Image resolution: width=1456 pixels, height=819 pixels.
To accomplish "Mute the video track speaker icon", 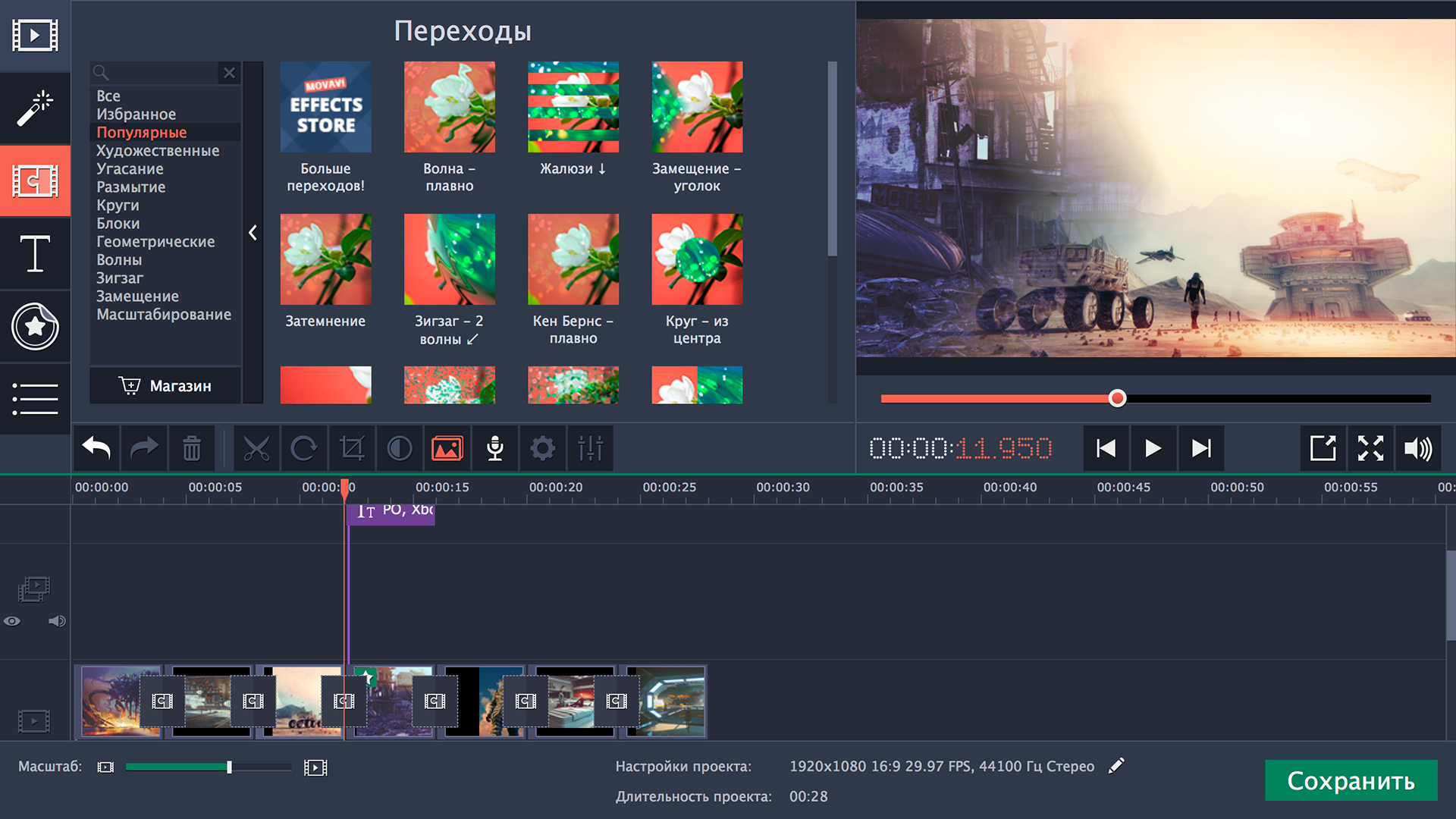I will pyautogui.click(x=57, y=621).
